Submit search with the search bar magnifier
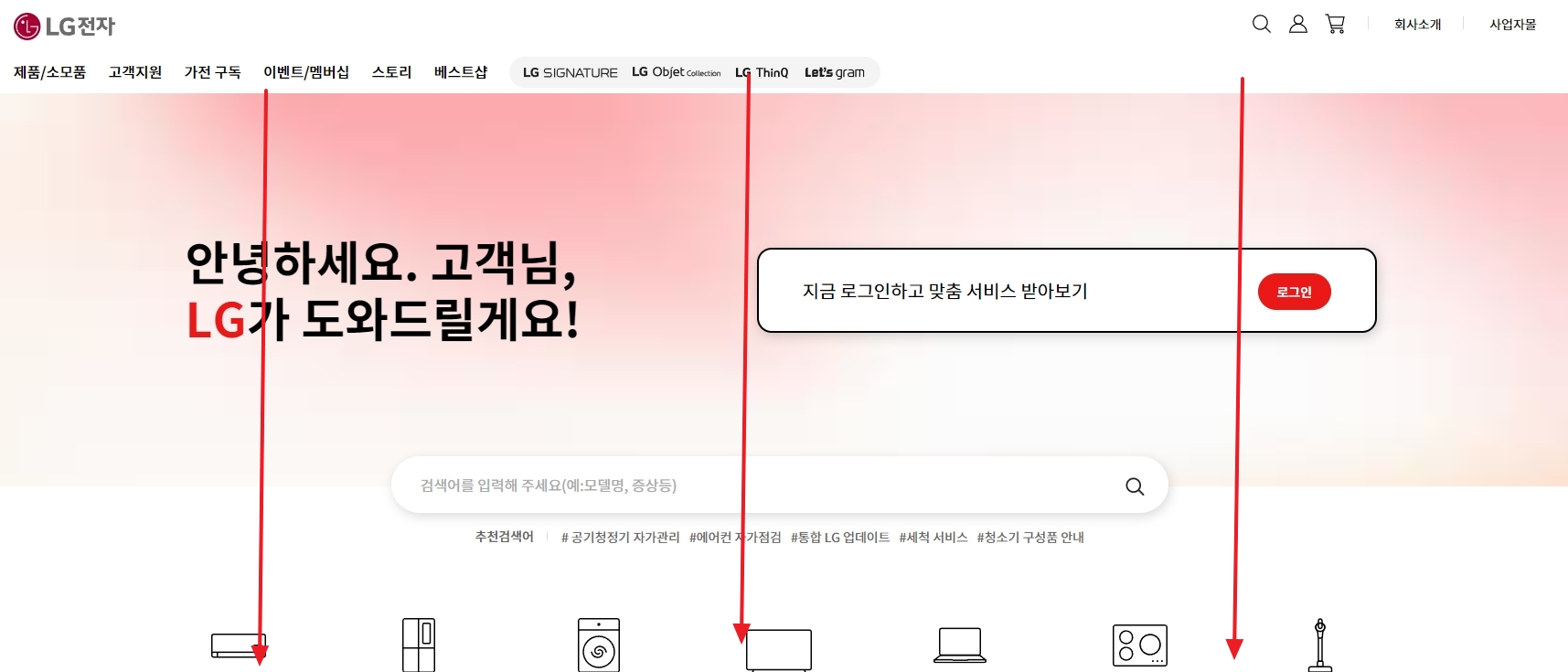 (1135, 486)
